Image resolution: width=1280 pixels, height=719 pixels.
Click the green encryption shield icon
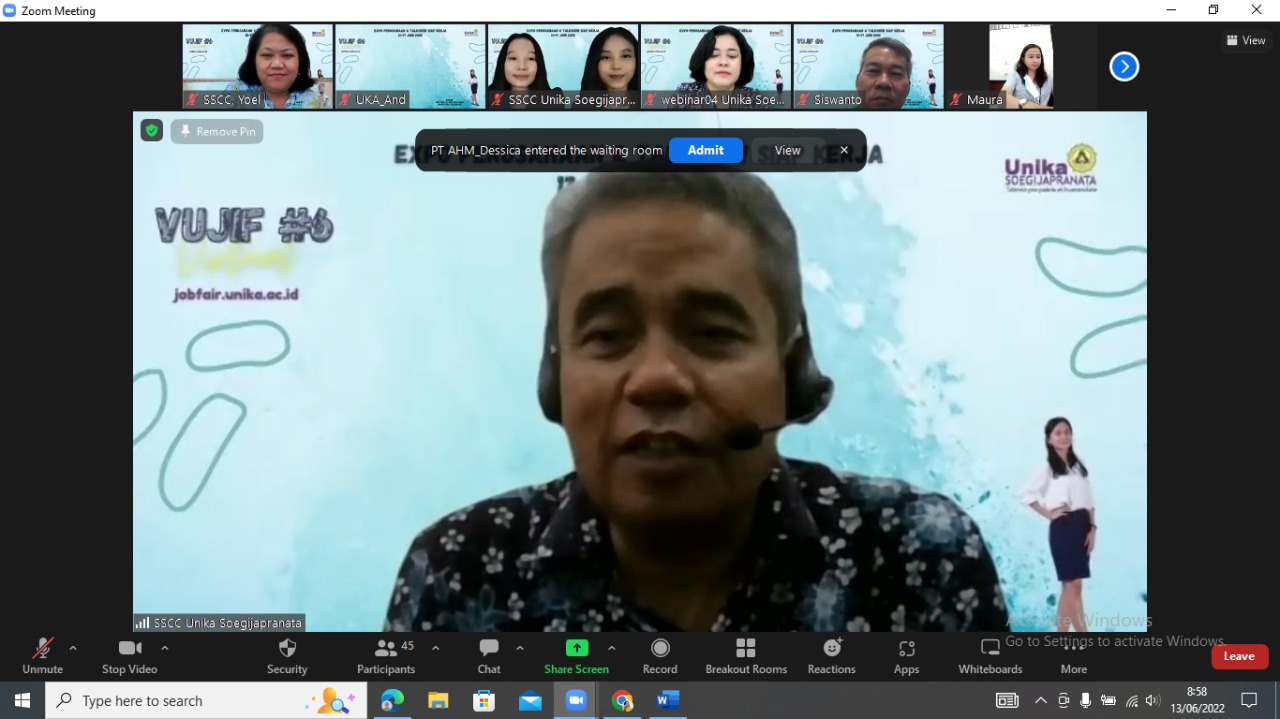click(151, 130)
